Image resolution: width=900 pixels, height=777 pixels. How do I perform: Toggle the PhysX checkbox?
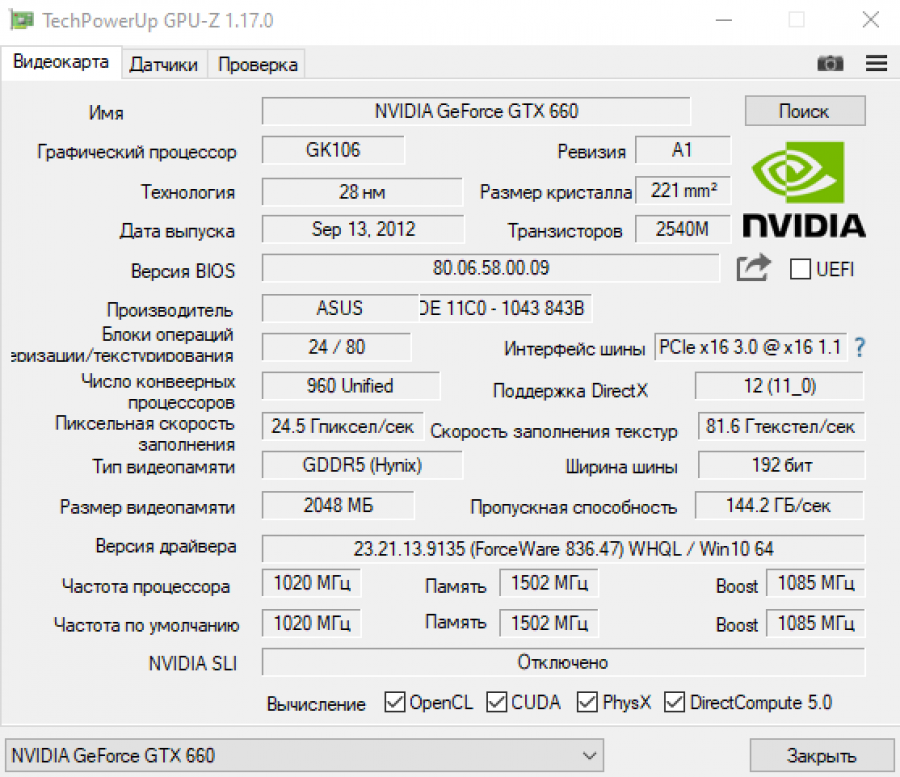[x=587, y=702]
